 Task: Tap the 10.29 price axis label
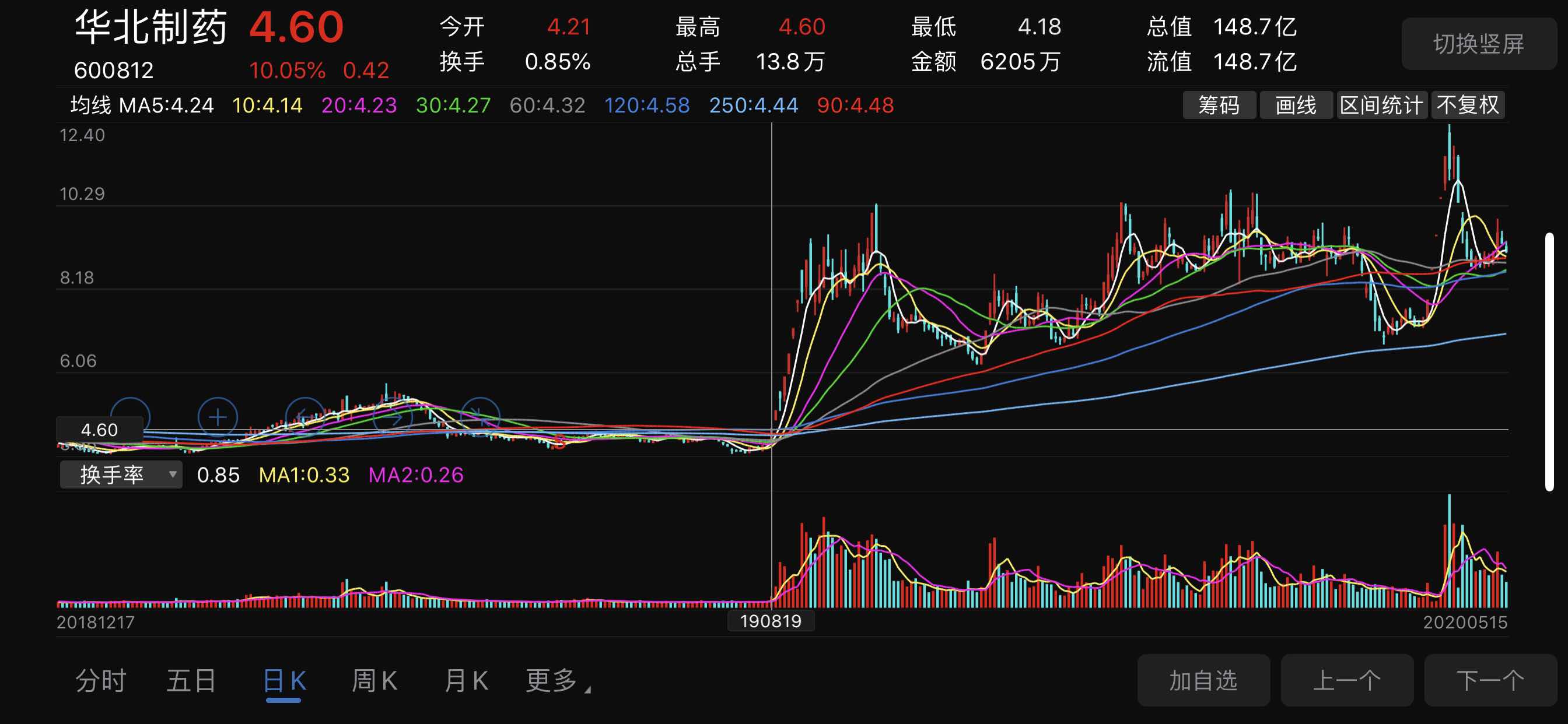(x=82, y=194)
